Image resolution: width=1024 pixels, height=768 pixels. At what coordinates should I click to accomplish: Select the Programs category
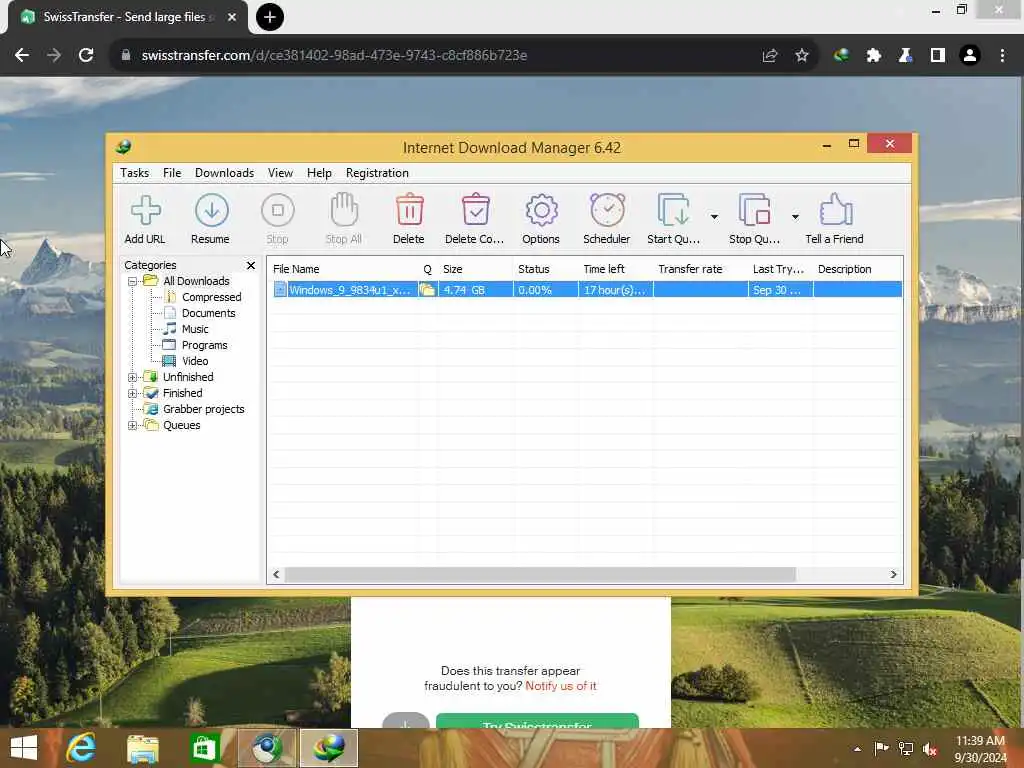coord(204,345)
